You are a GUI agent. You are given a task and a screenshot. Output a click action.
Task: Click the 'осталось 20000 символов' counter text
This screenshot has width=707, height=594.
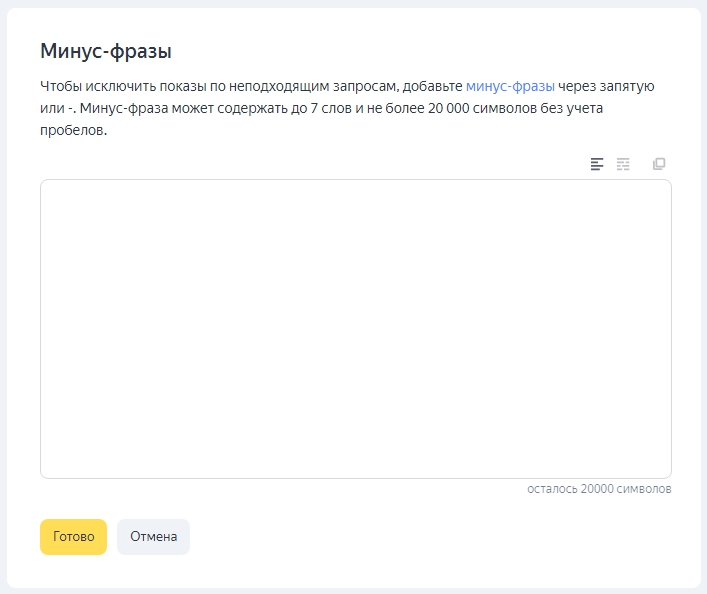[599, 489]
